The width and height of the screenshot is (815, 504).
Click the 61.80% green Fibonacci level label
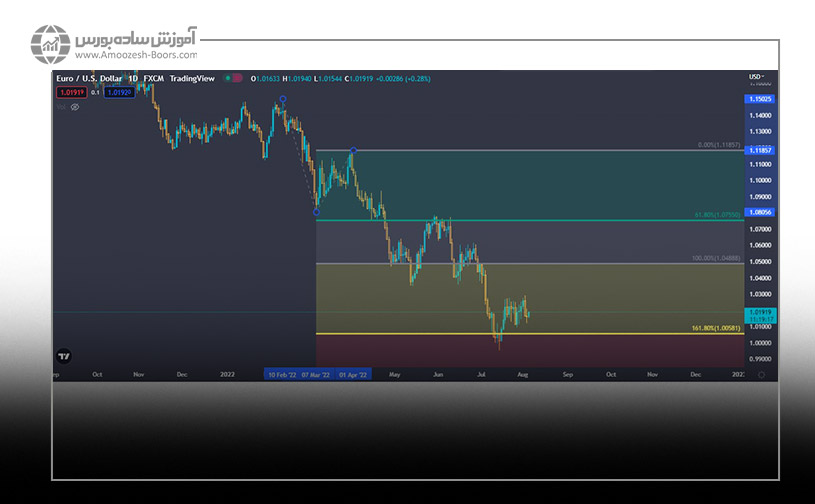(717, 215)
